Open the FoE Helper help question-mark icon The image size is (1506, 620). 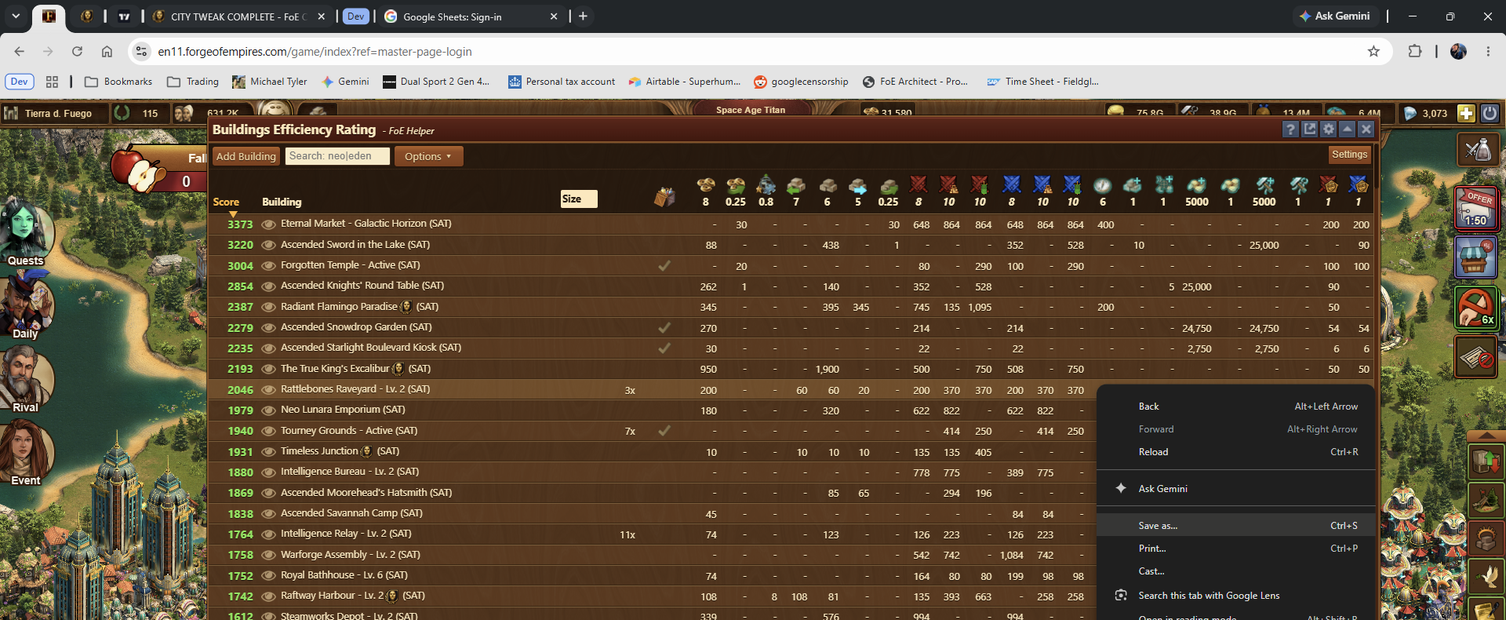(1290, 129)
